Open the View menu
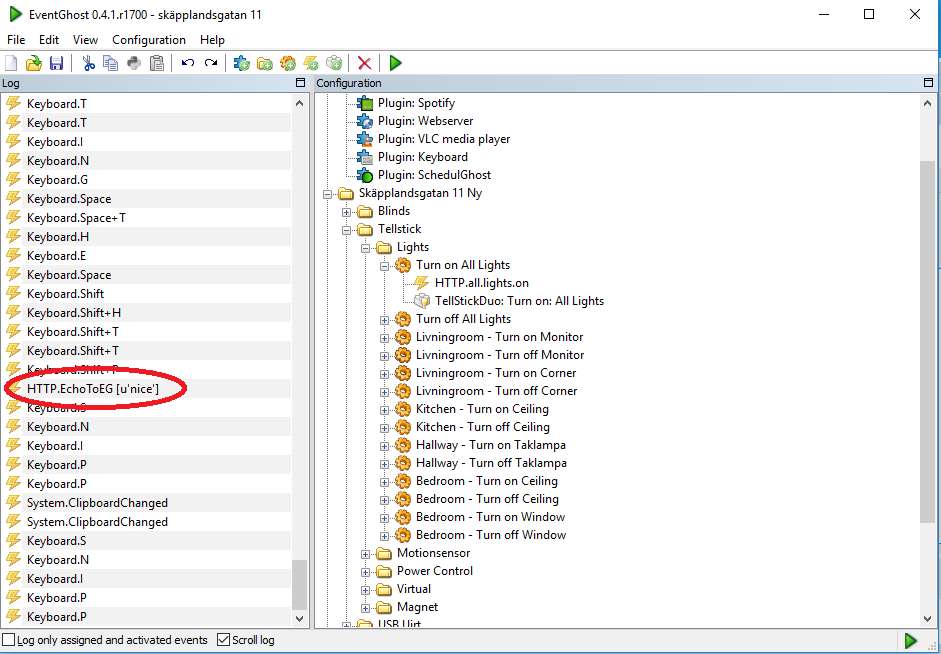This screenshot has width=941, height=654. pos(85,40)
